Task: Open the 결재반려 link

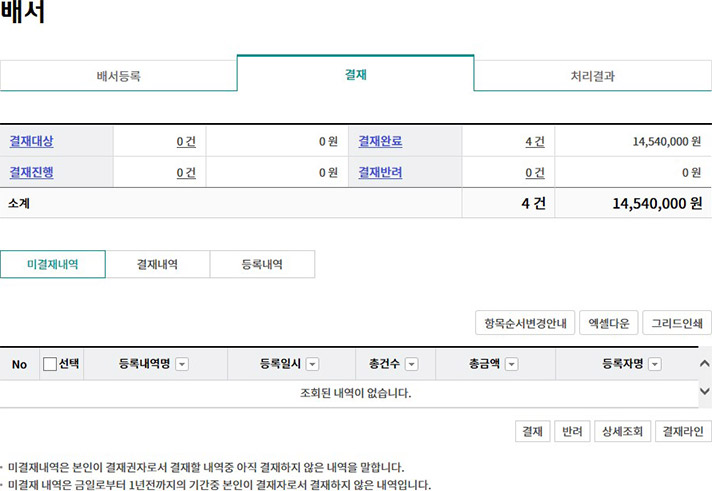Action: pyautogui.click(x=380, y=172)
